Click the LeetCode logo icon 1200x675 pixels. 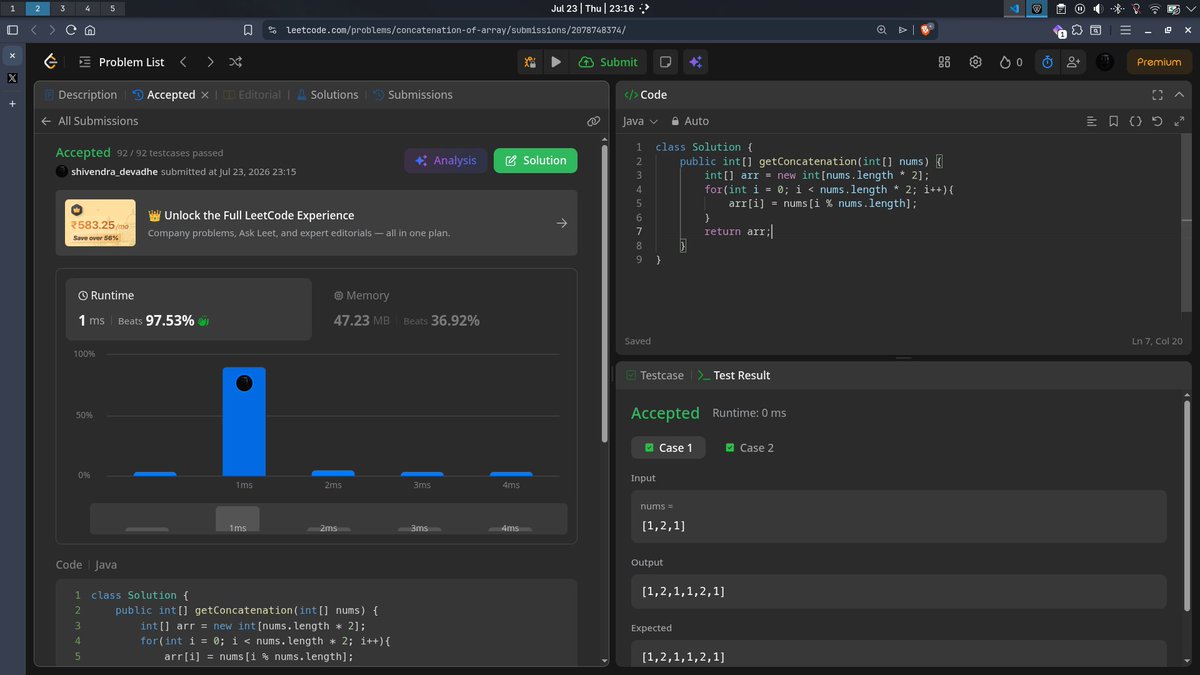point(51,62)
